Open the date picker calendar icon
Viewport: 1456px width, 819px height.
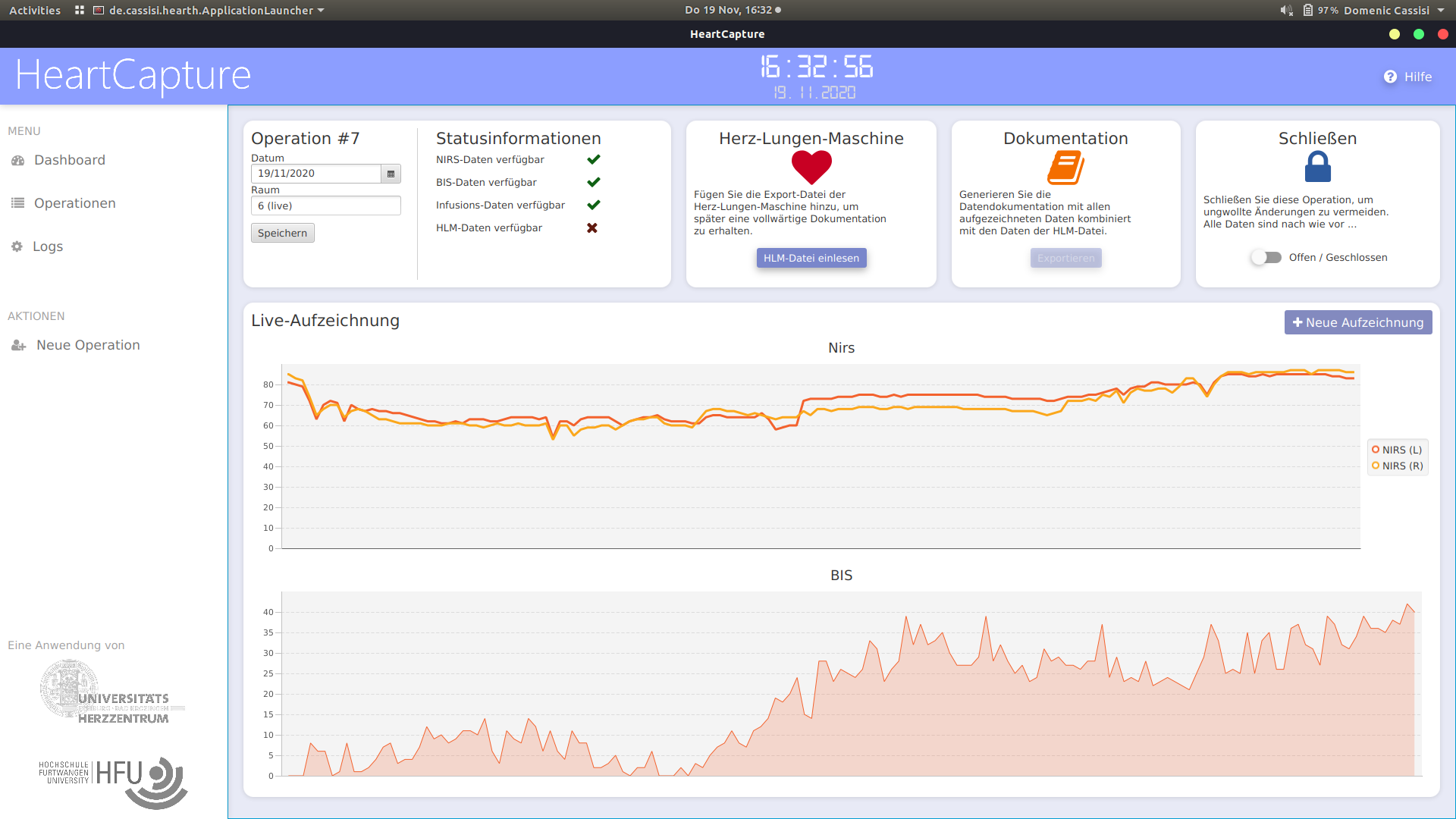click(x=391, y=174)
